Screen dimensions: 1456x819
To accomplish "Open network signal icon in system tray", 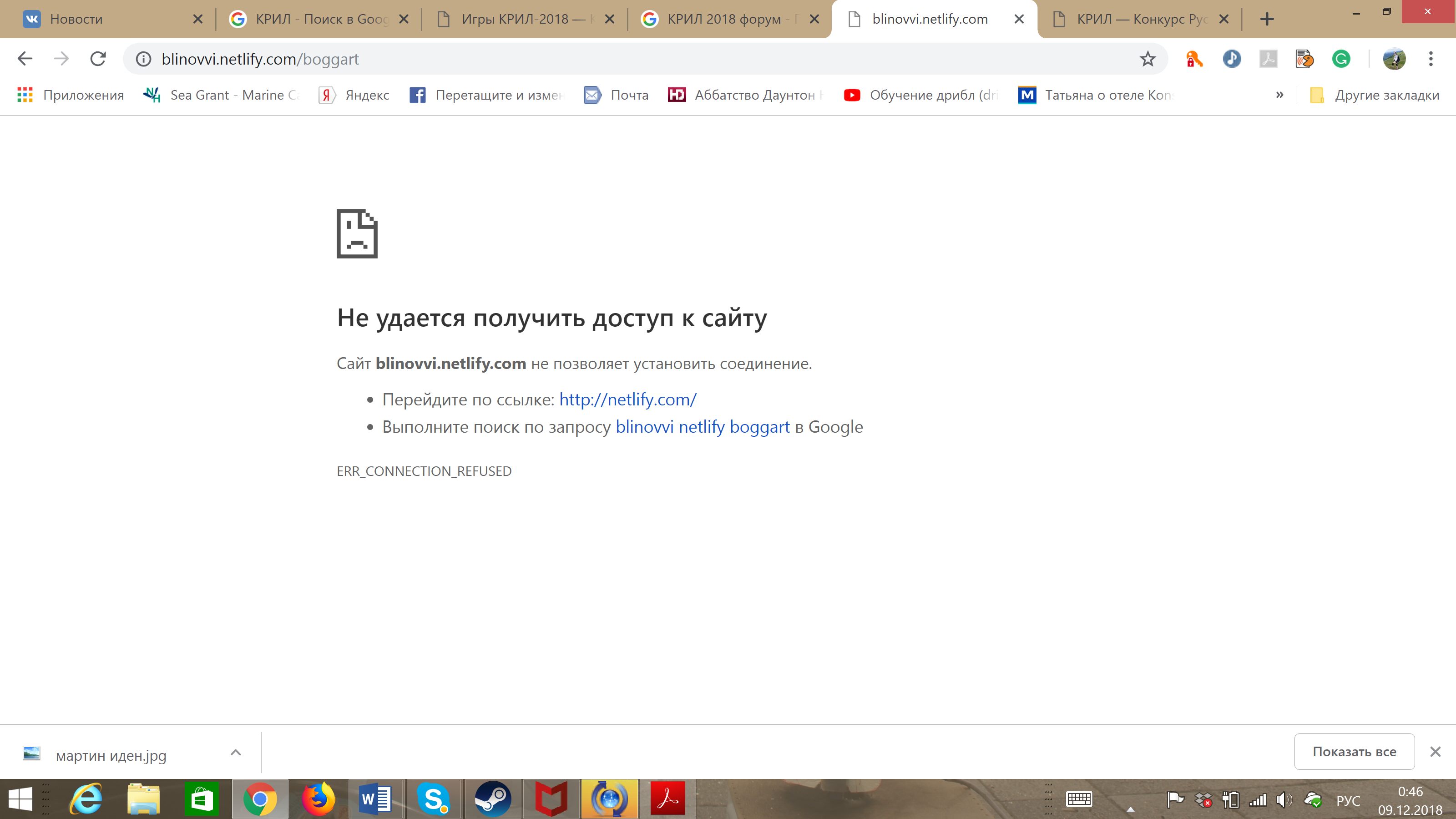I will pos(1258,800).
